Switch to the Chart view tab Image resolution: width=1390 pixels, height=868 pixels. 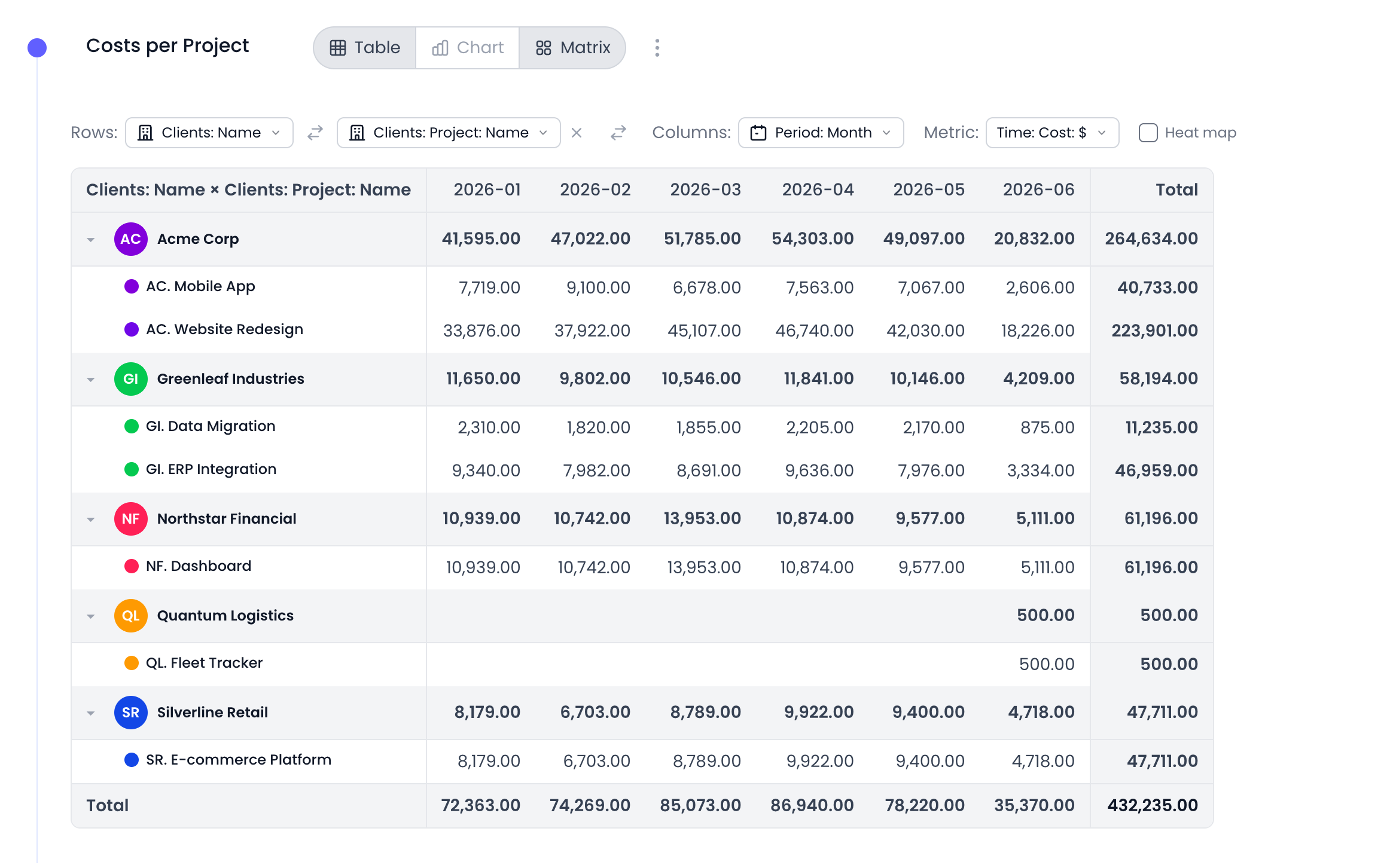tap(468, 48)
